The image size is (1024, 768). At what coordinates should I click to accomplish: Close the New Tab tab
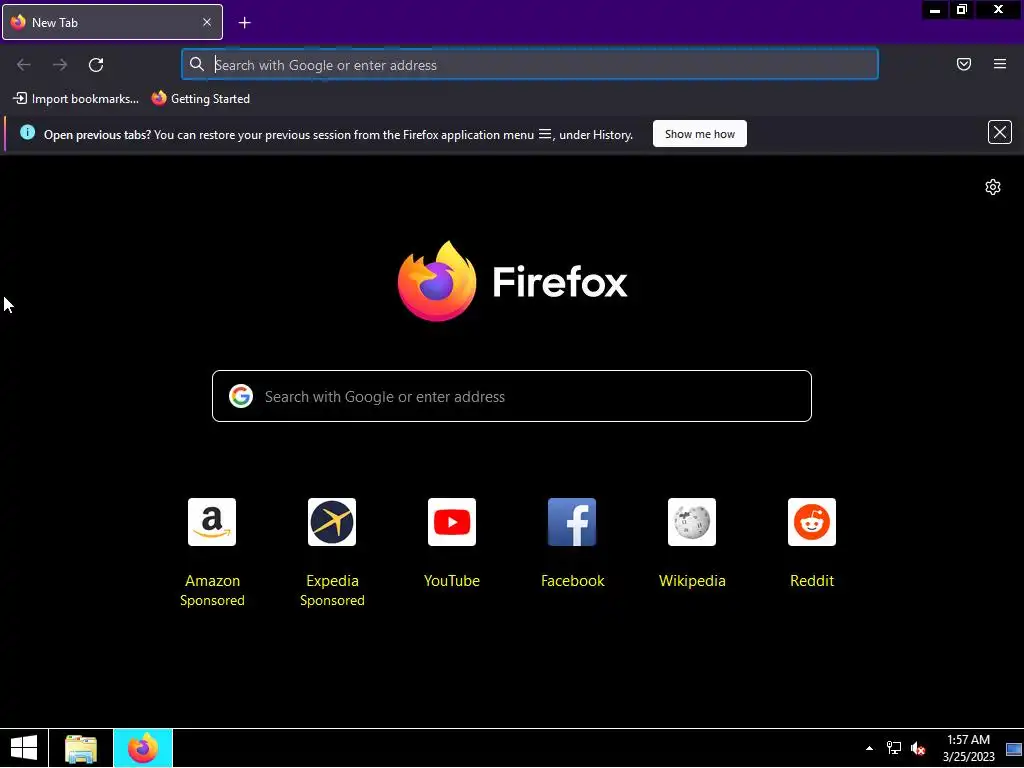(206, 22)
